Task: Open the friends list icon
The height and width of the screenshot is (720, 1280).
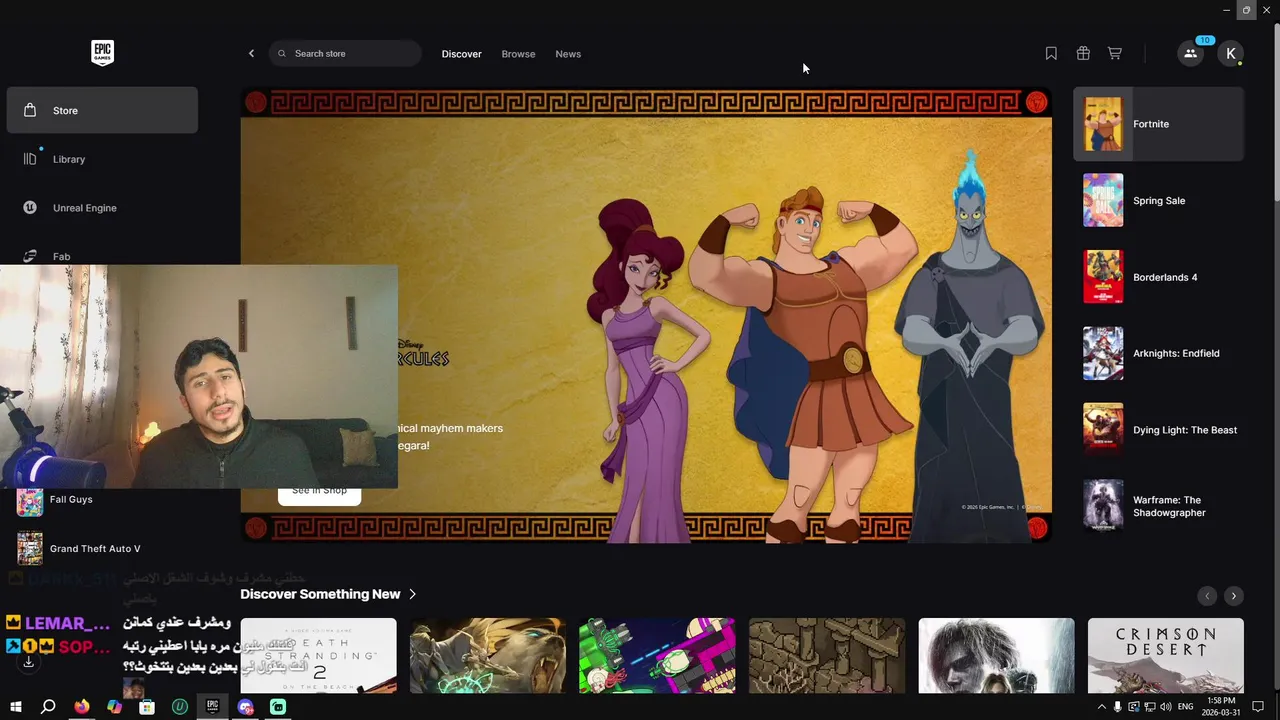Action: pos(1190,53)
